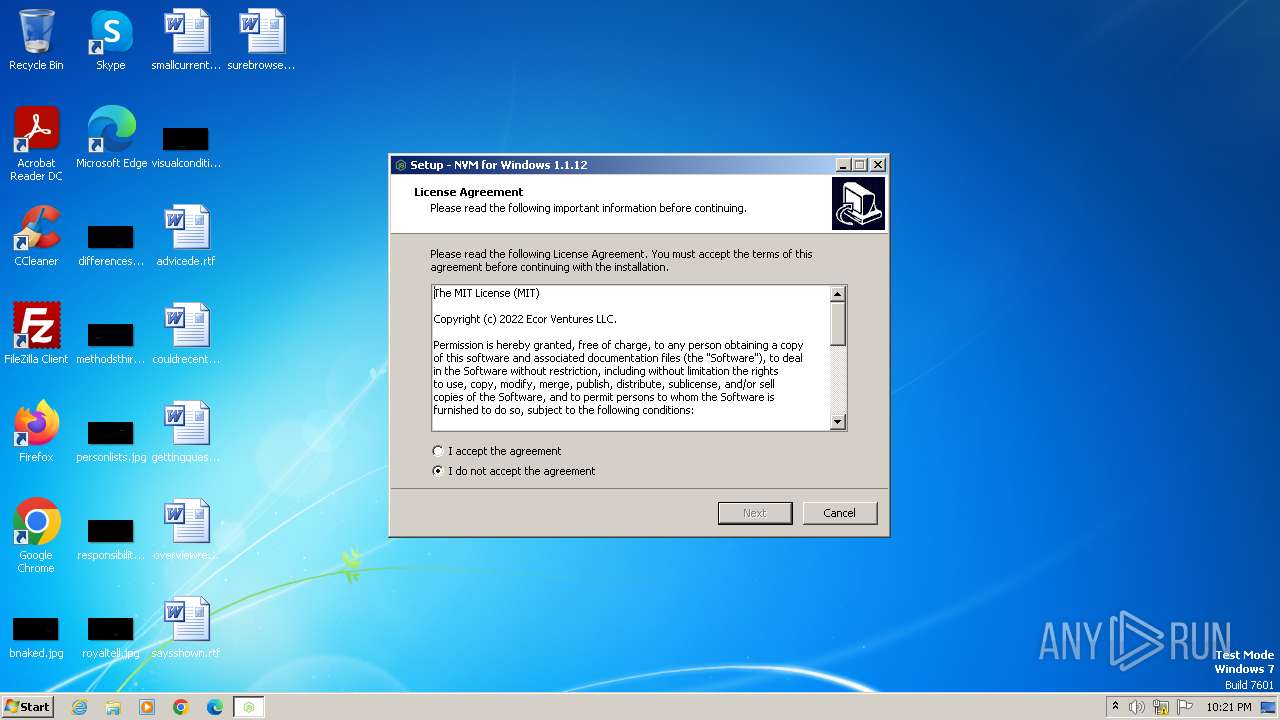Open Chrome from the taskbar
Image resolution: width=1280 pixels, height=720 pixels.
point(181,707)
